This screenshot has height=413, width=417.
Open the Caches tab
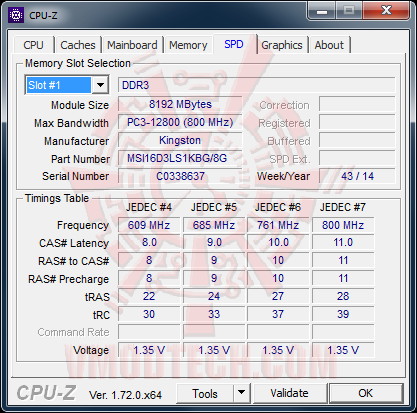pos(78,45)
